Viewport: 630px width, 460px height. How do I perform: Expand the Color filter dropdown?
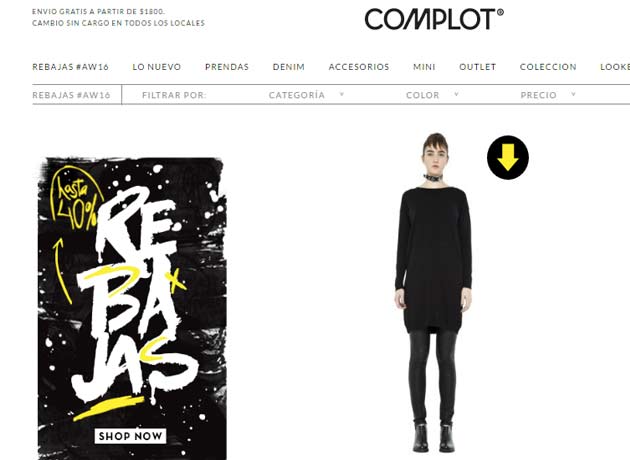click(432, 95)
